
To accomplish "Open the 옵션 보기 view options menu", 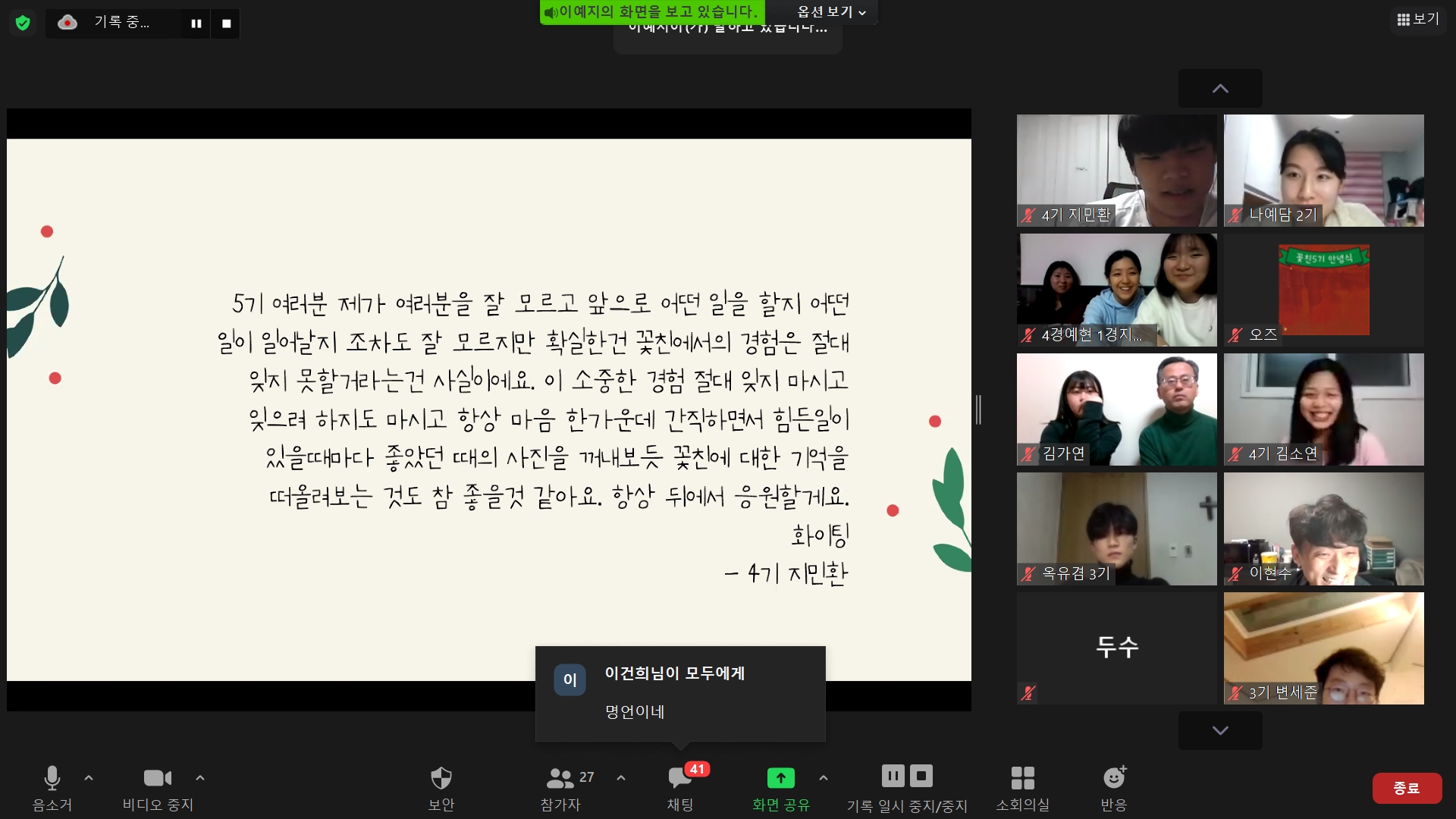I will tap(831, 12).
